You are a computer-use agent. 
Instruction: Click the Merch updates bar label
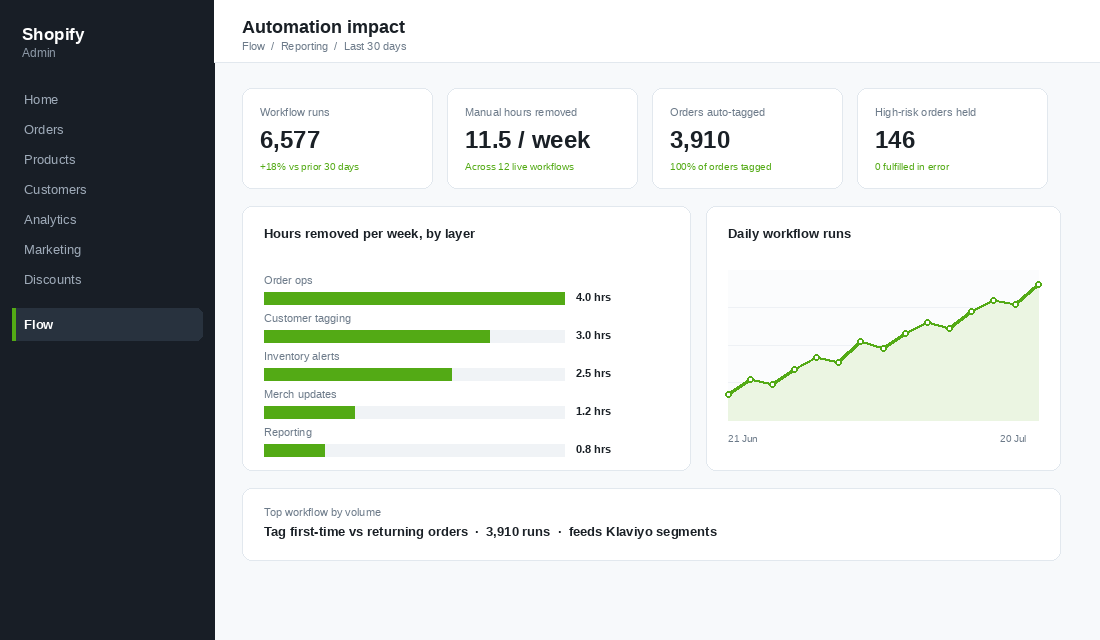click(300, 394)
